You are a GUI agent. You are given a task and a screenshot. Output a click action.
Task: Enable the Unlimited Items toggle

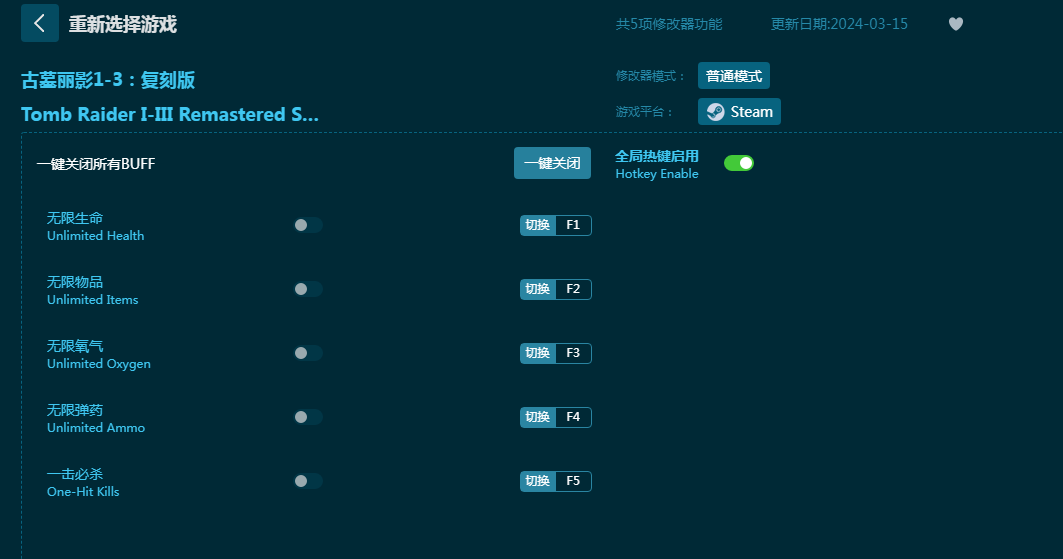click(308, 289)
